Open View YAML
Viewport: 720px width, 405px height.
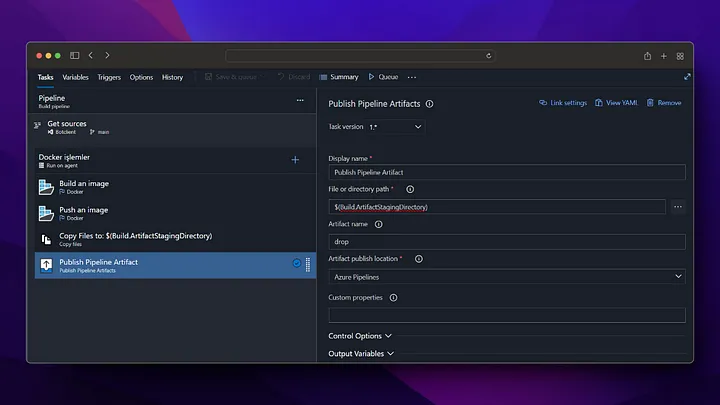coord(616,103)
